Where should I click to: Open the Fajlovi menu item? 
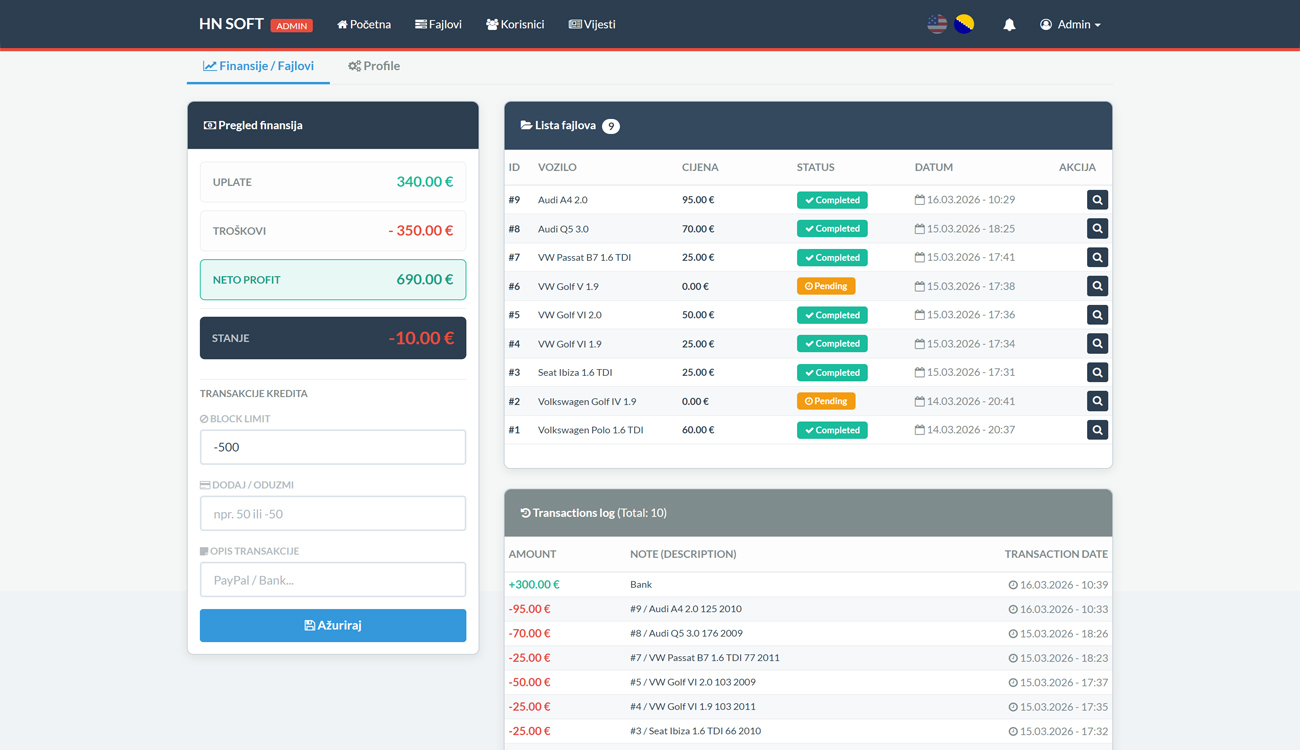coord(438,25)
